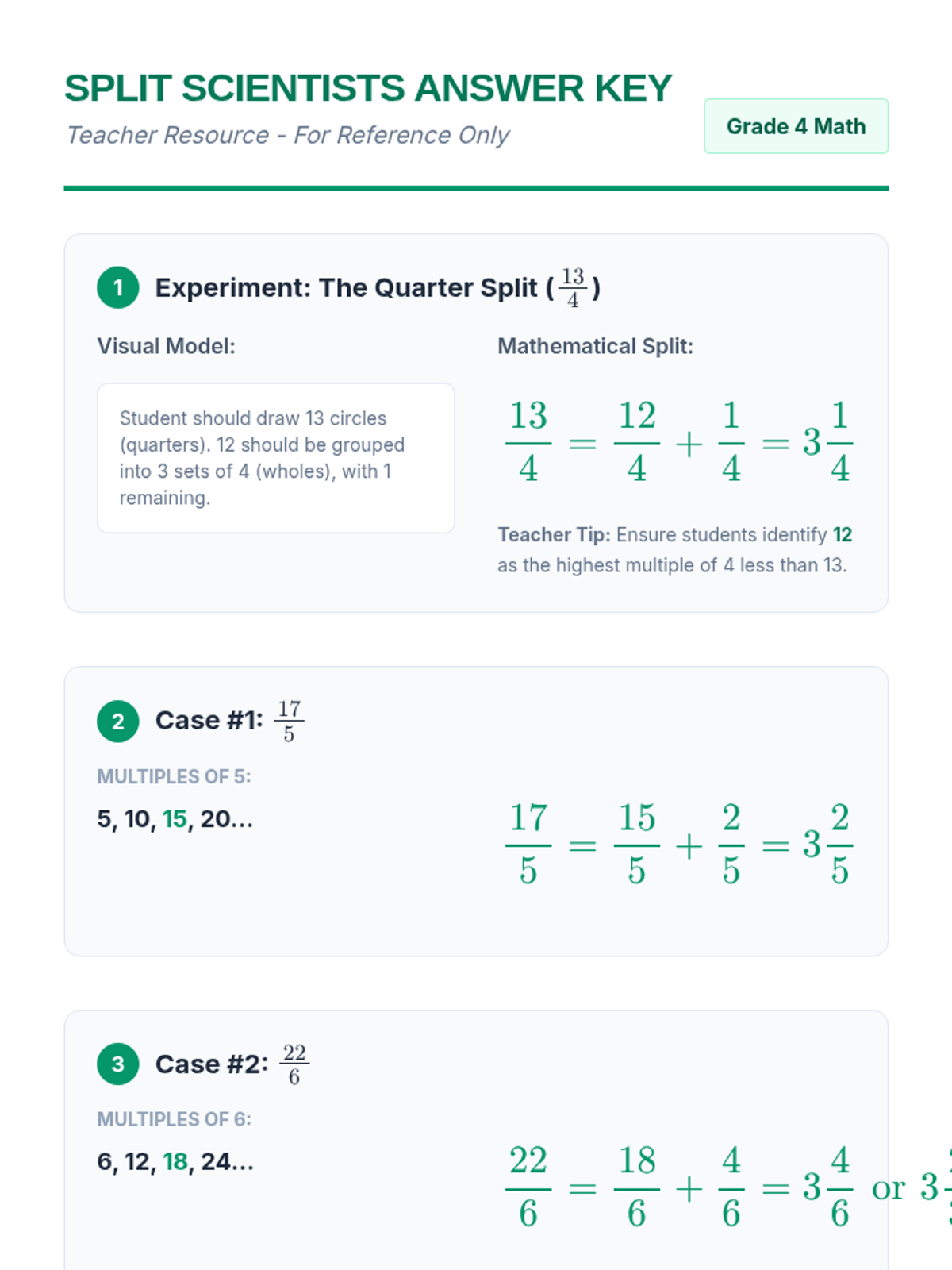Viewport: 952px width, 1270px height.
Task: Click the Mathematical Split label
Action: [x=595, y=346]
